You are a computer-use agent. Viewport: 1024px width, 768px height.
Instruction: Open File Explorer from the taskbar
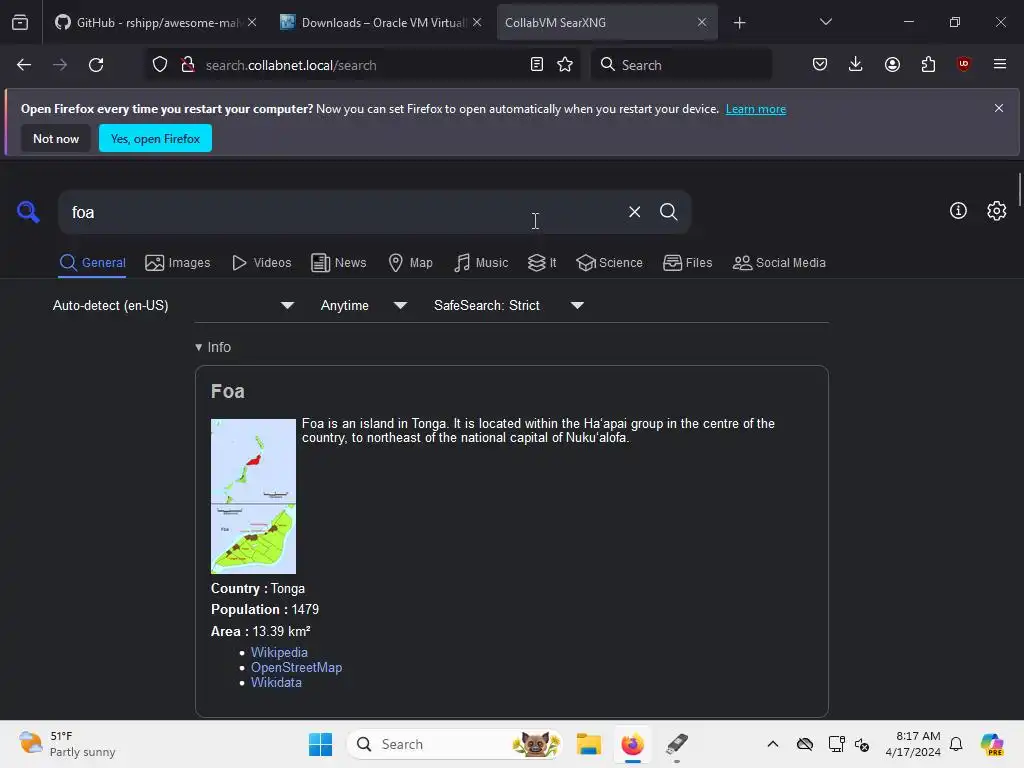pyautogui.click(x=588, y=744)
